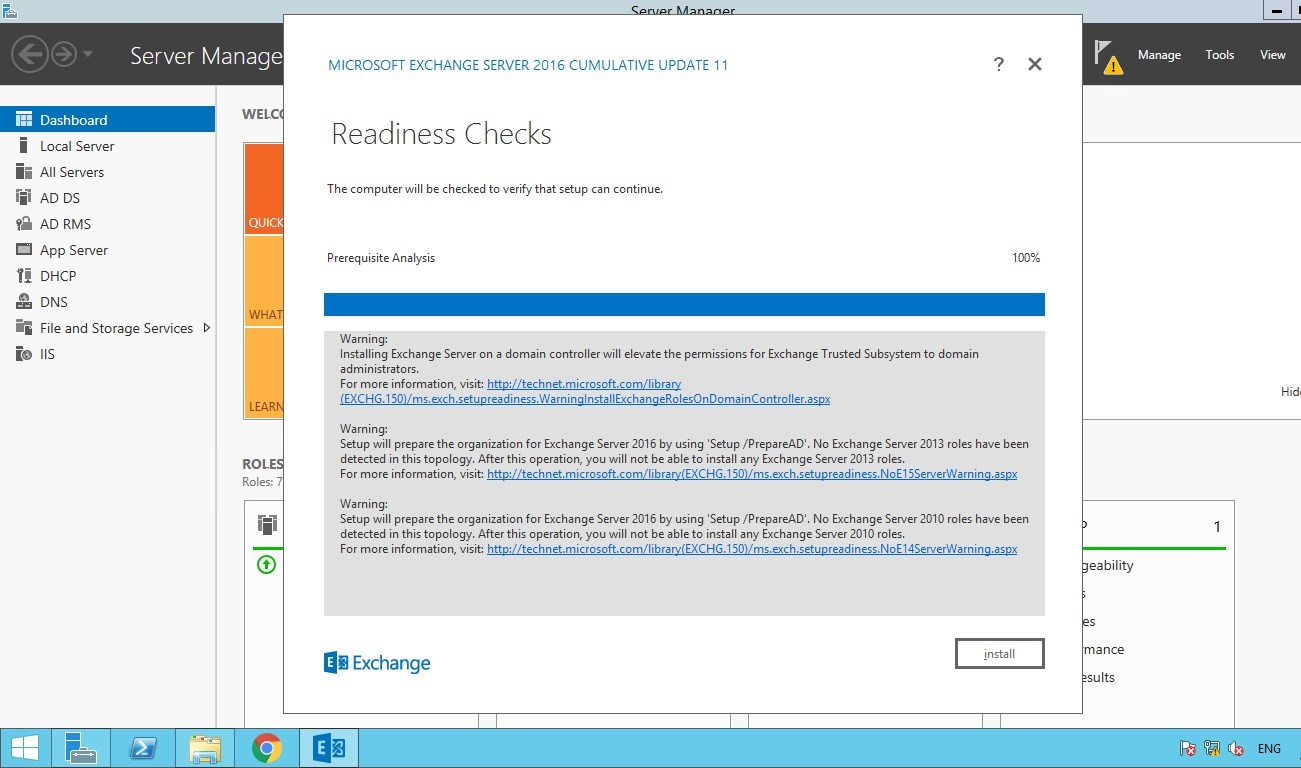Click the Windows Start button

pos(25,747)
